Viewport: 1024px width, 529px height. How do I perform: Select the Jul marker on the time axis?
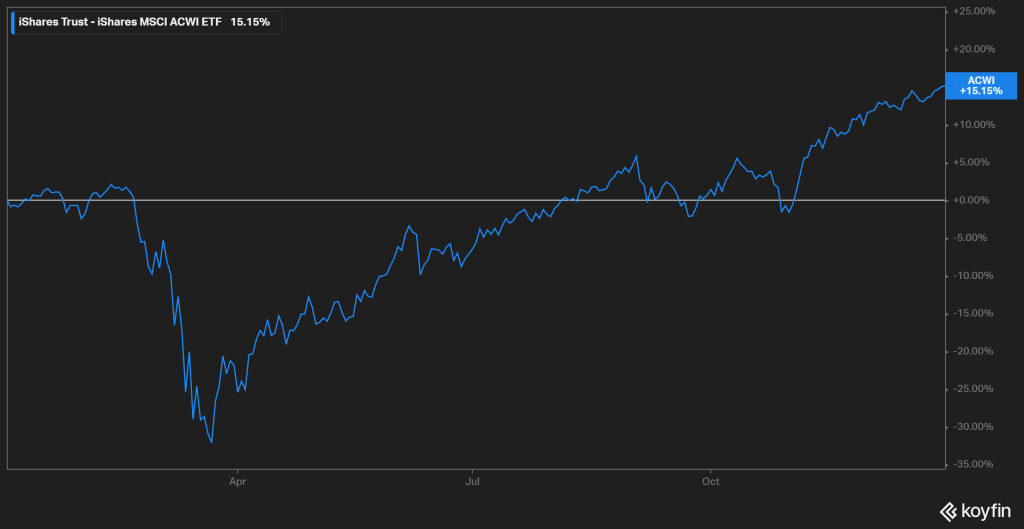pos(474,480)
